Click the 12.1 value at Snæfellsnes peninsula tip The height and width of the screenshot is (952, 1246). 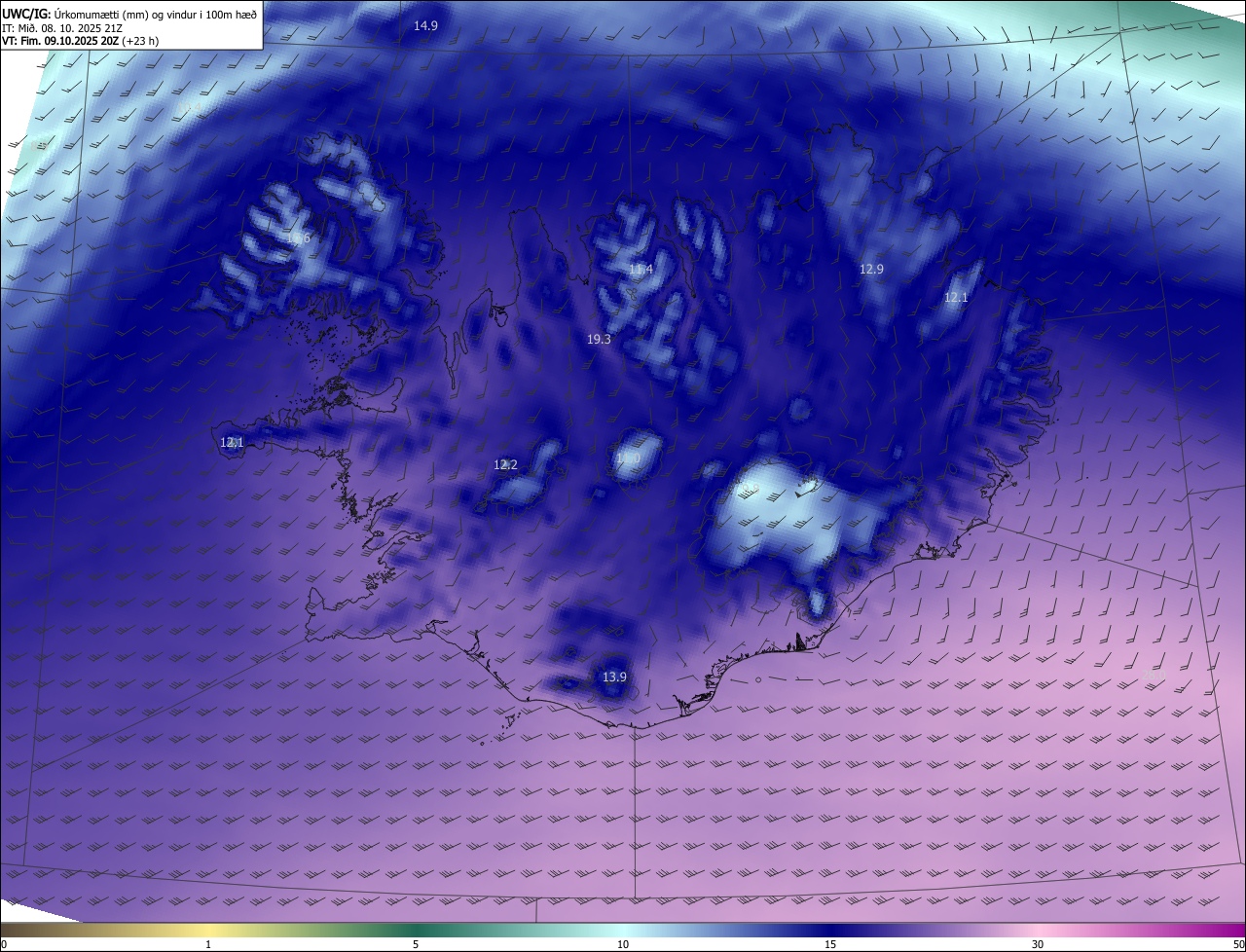pos(232,443)
